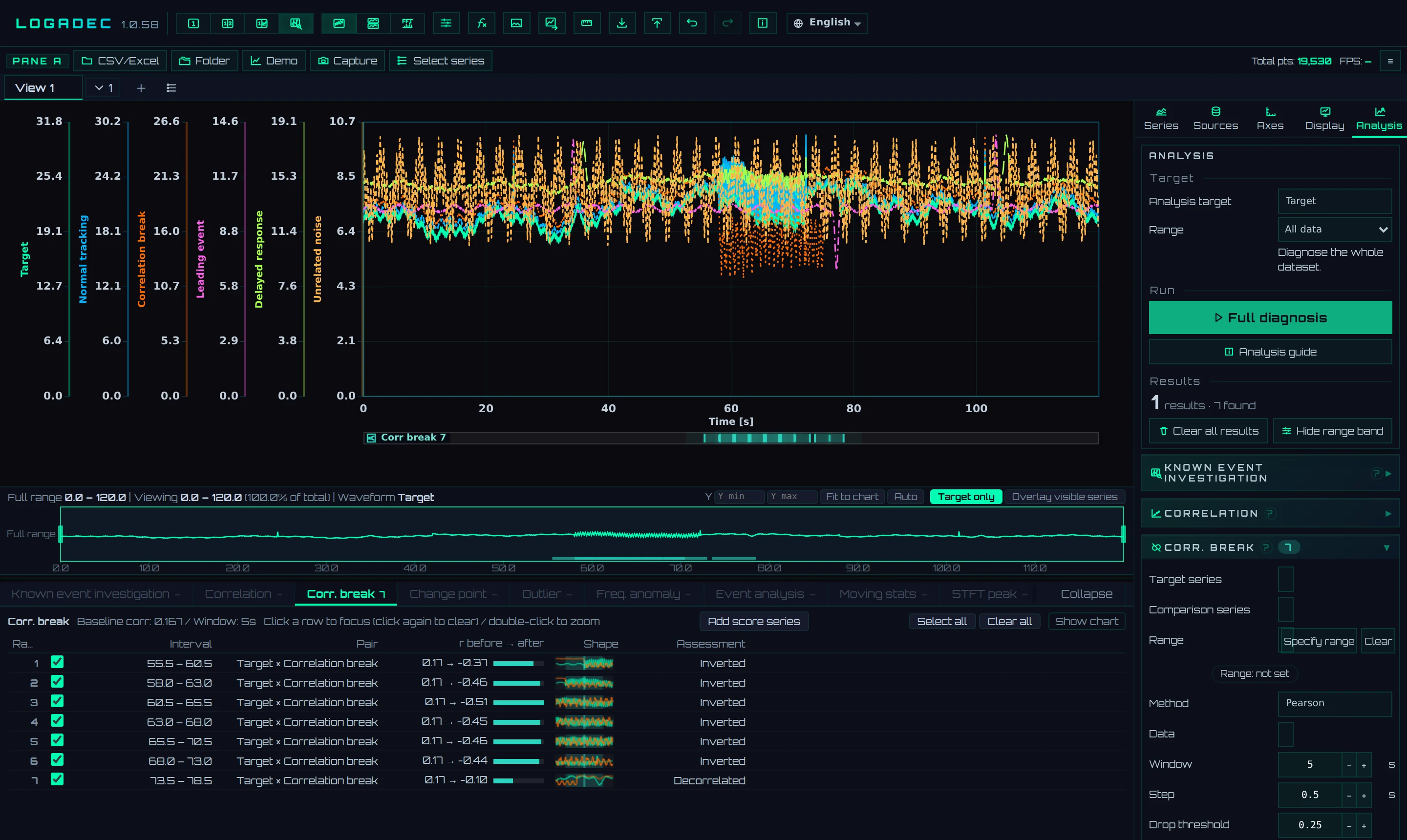Screen dimensions: 1407x840
Task: Switch to the Series tab
Action: pos(1161,118)
